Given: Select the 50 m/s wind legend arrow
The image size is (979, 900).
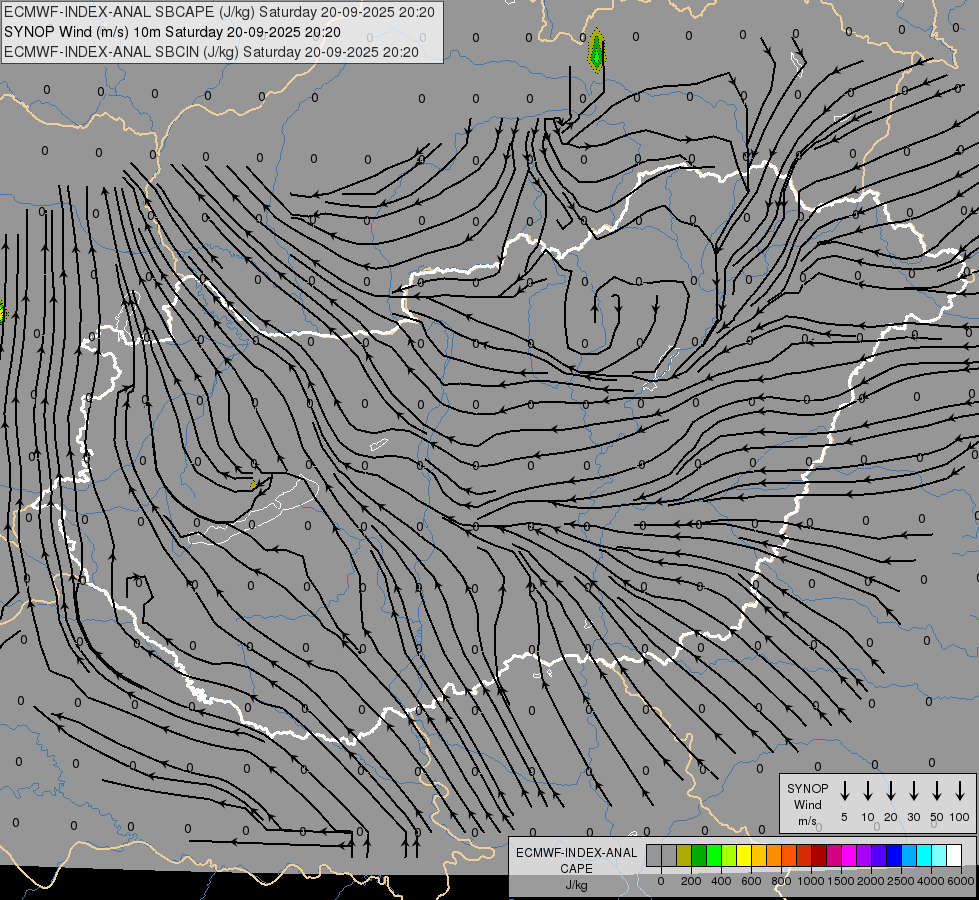Looking at the screenshot, I should pos(937,790).
